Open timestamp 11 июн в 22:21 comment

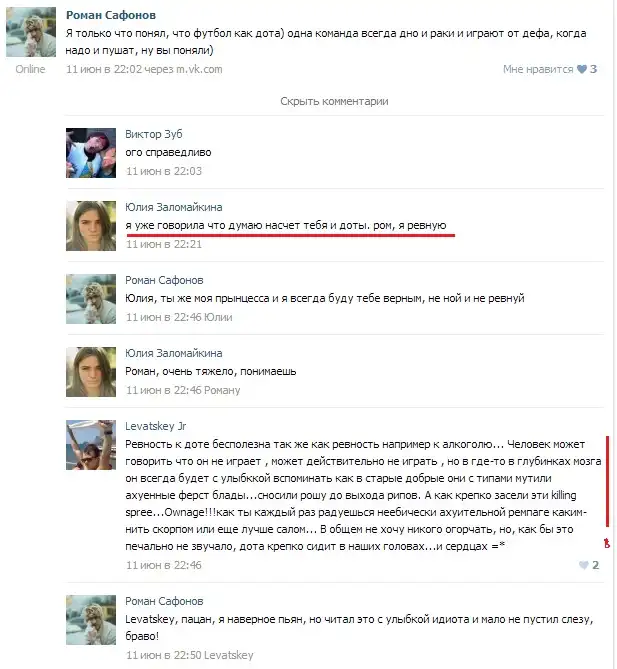(x=163, y=244)
